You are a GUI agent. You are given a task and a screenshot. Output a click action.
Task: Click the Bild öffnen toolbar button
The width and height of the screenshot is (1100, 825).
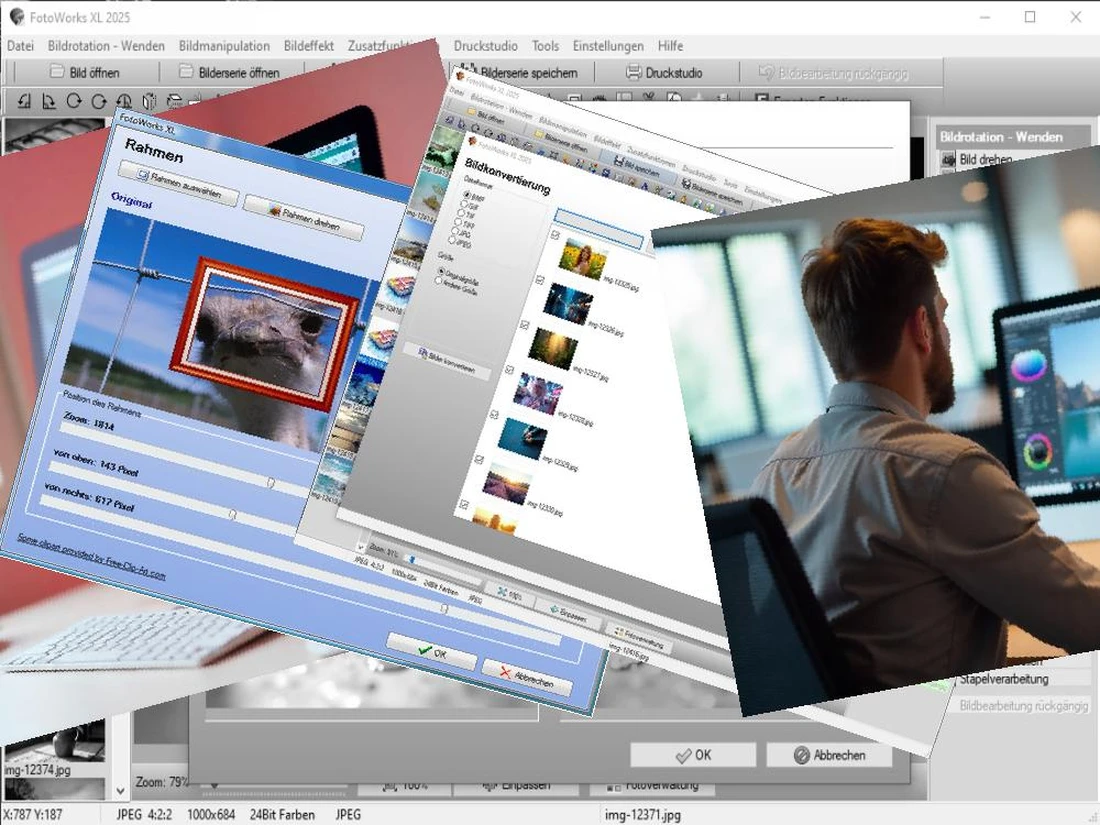tap(85, 72)
